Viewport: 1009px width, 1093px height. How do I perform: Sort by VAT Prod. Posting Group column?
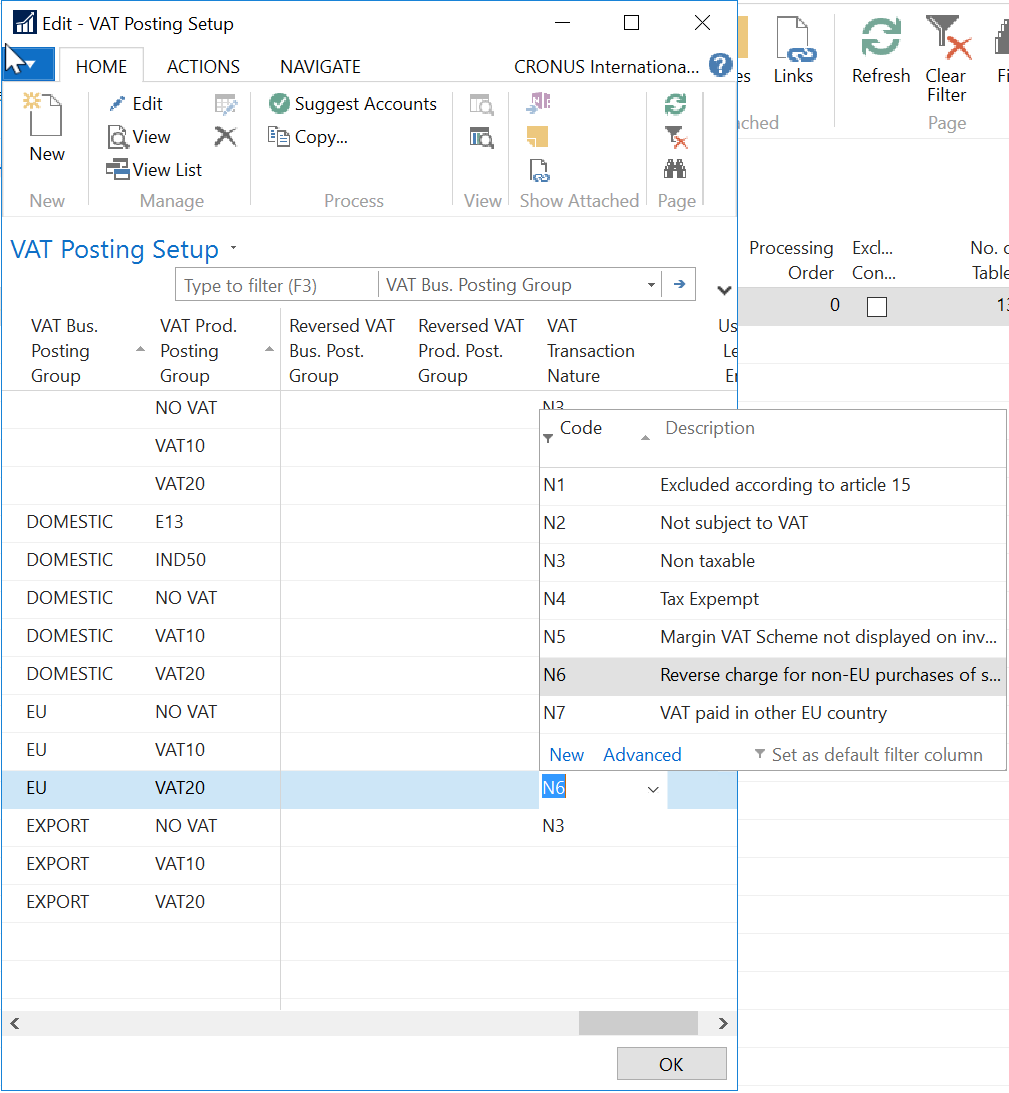coord(213,351)
